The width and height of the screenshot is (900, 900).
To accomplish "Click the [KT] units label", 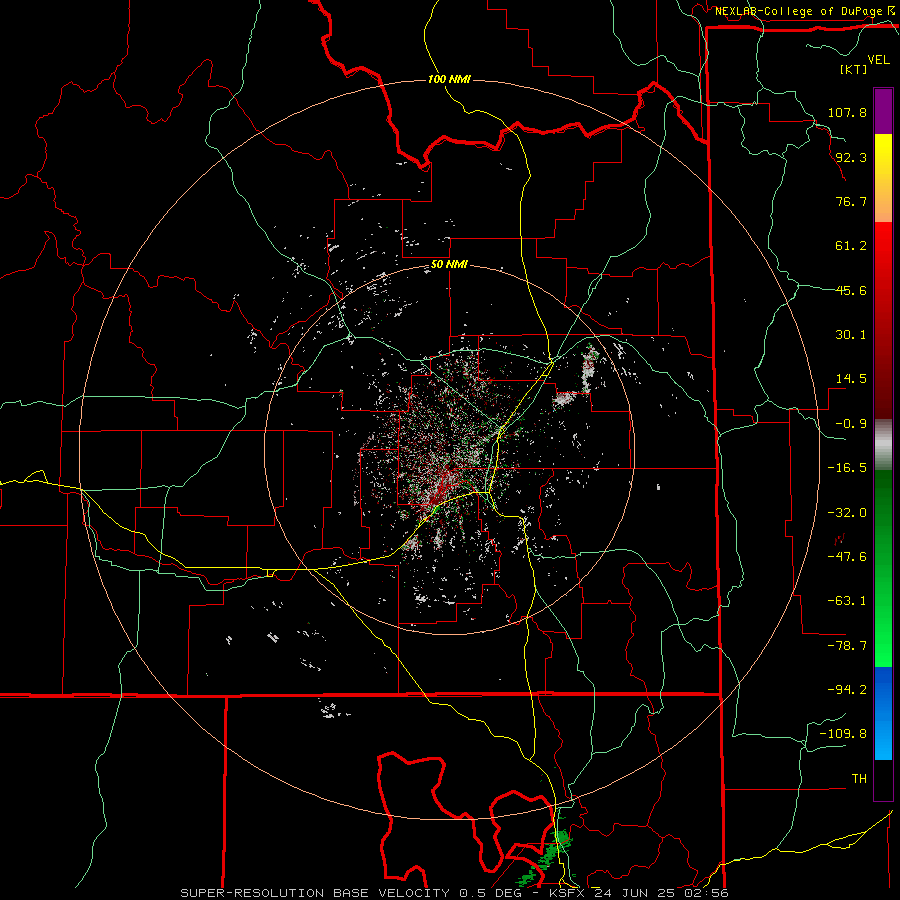I will [853, 69].
